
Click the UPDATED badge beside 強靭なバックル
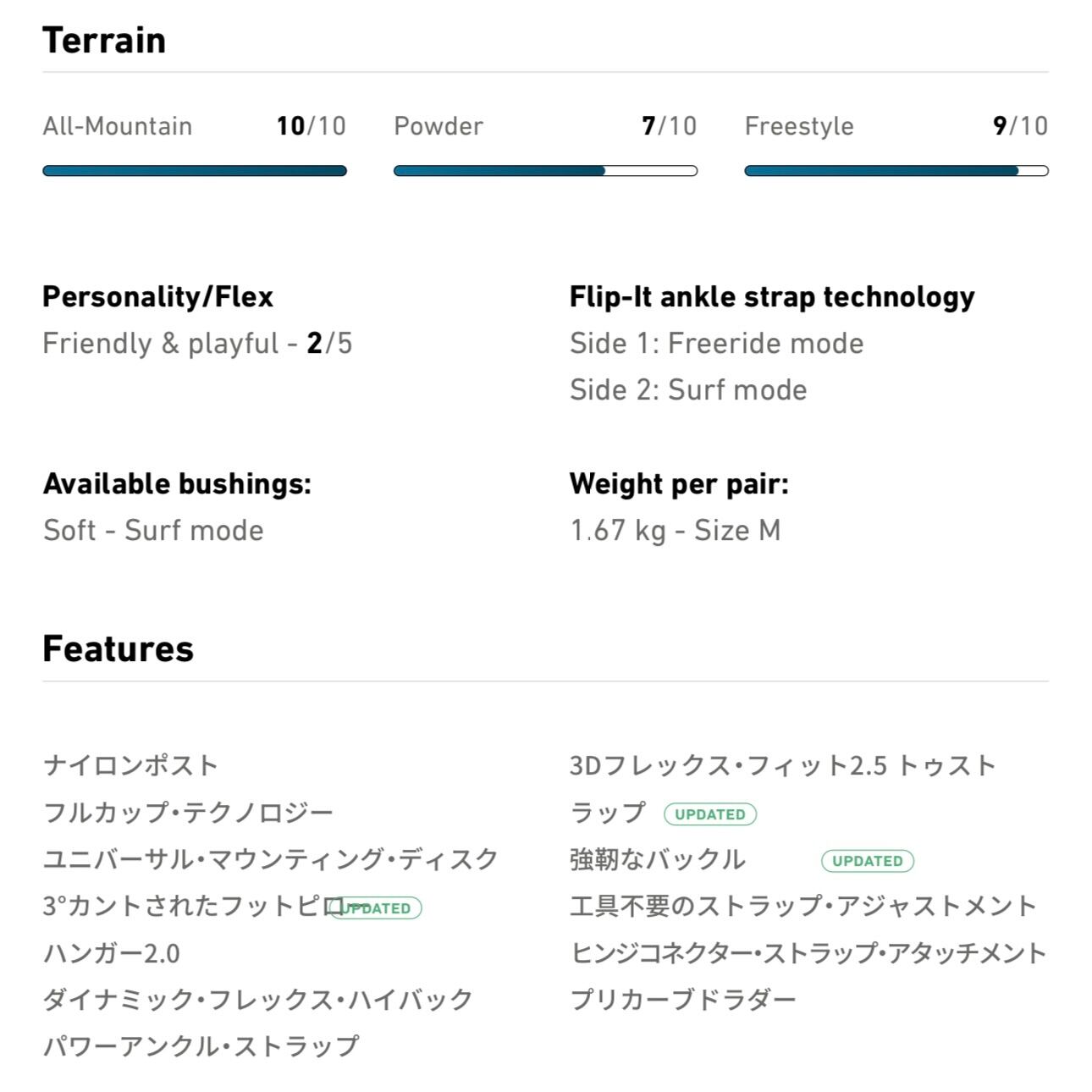[868, 861]
